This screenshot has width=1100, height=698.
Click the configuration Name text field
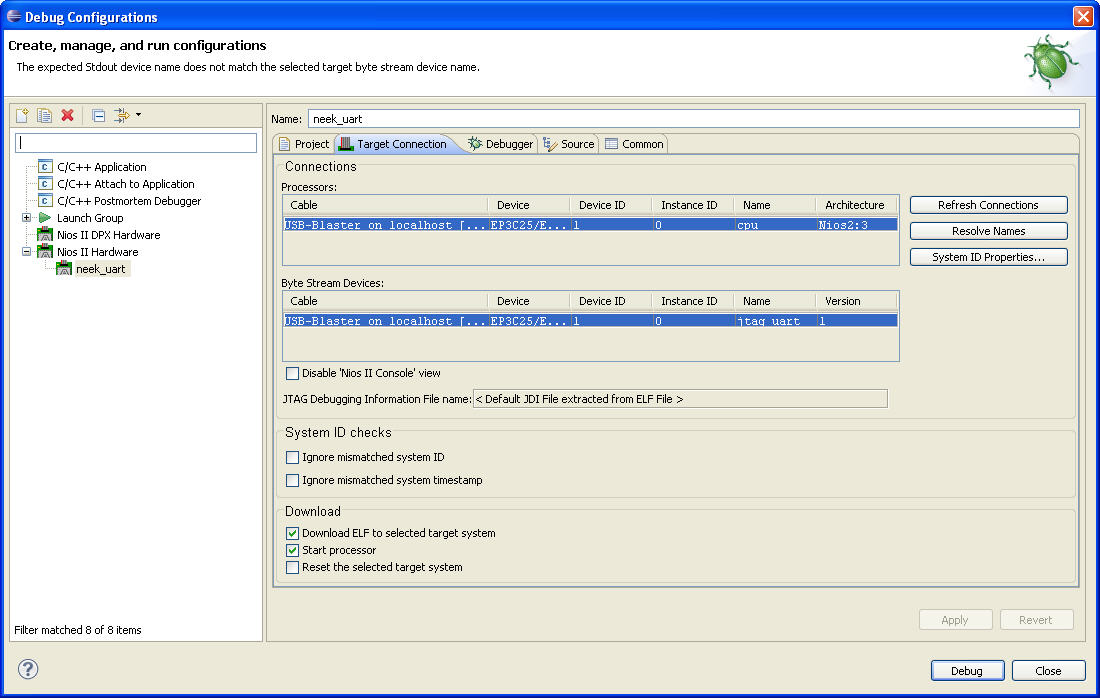pyautogui.click(x=693, y=119)
